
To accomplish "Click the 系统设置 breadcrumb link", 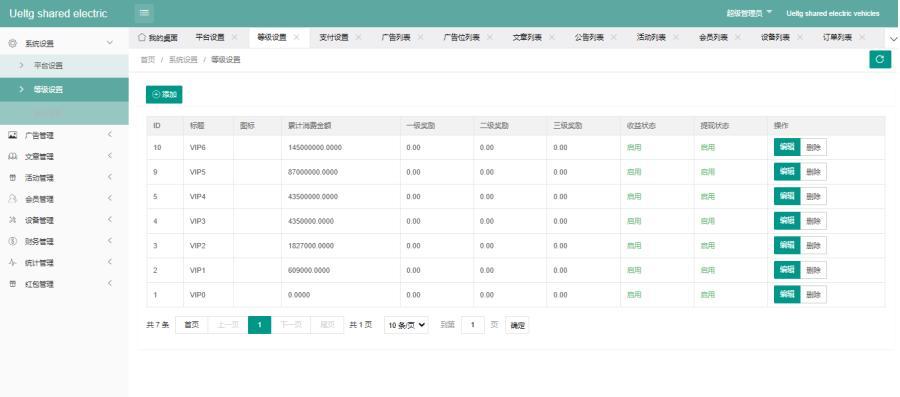I will pos(183,60).
